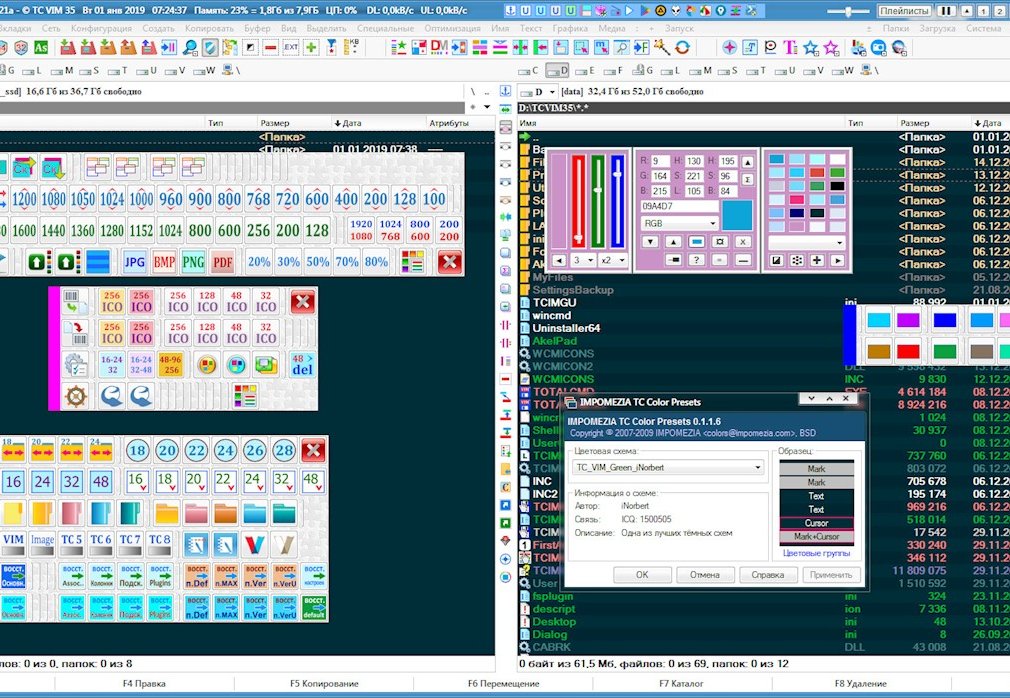Click 'Отмена' in the Color Presets dialog
The image size is (1010, 698).
coord(705,574)
